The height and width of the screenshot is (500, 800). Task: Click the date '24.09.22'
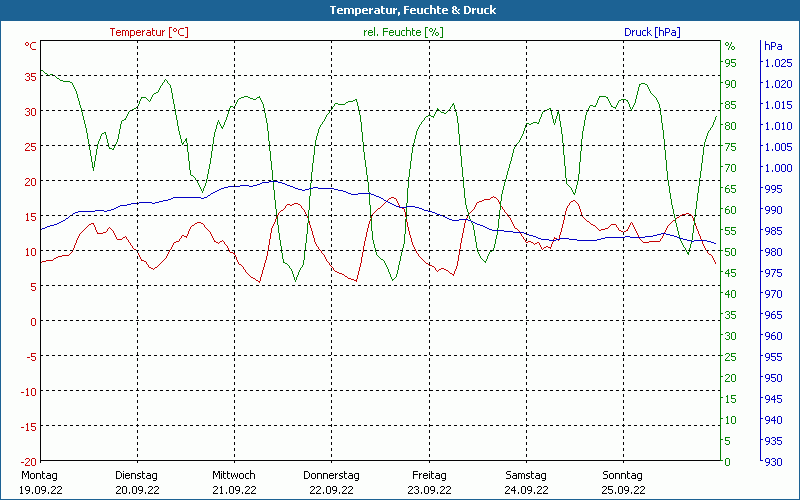click(527, 490)
